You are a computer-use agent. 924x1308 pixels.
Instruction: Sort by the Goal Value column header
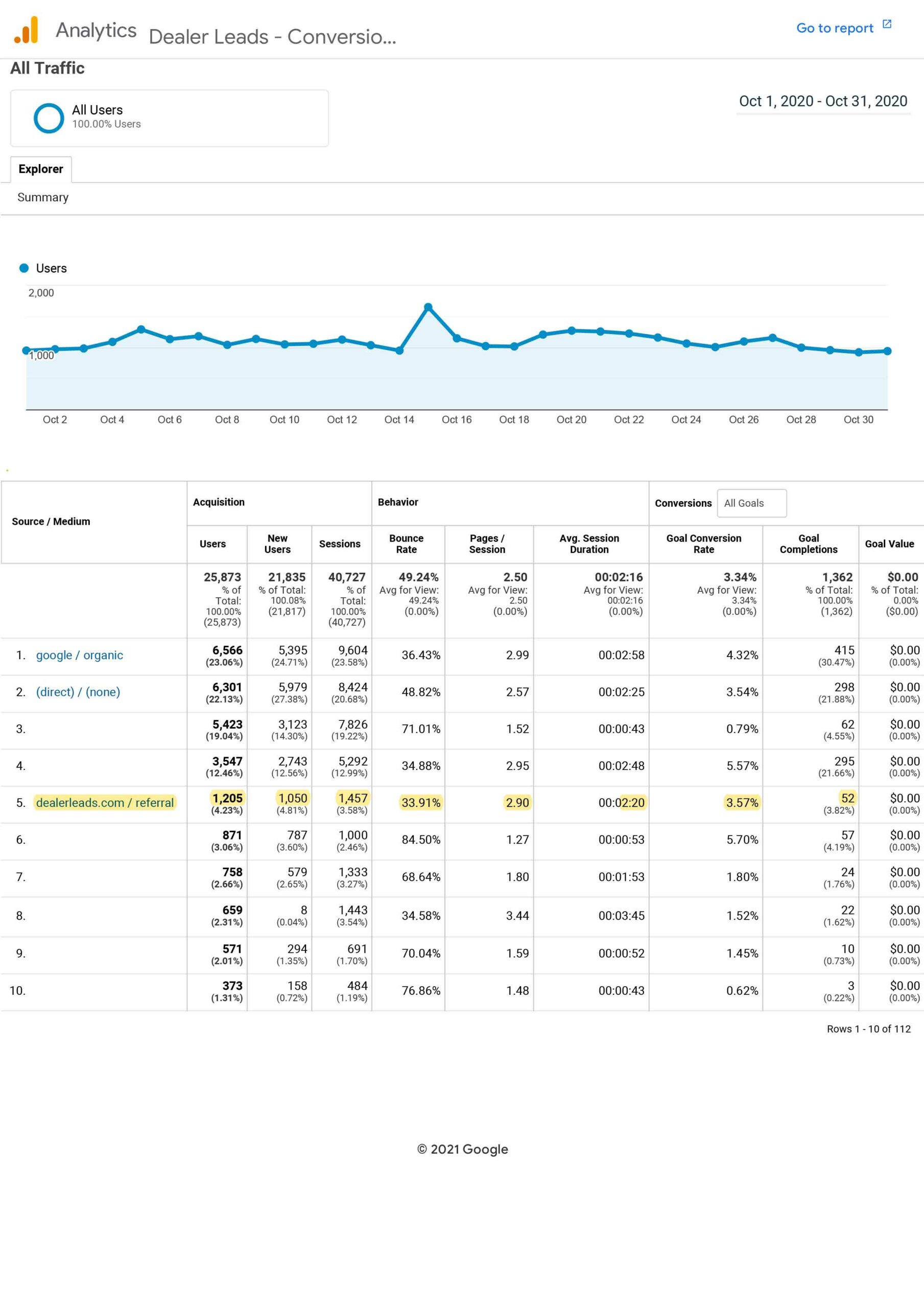(889, 544)
